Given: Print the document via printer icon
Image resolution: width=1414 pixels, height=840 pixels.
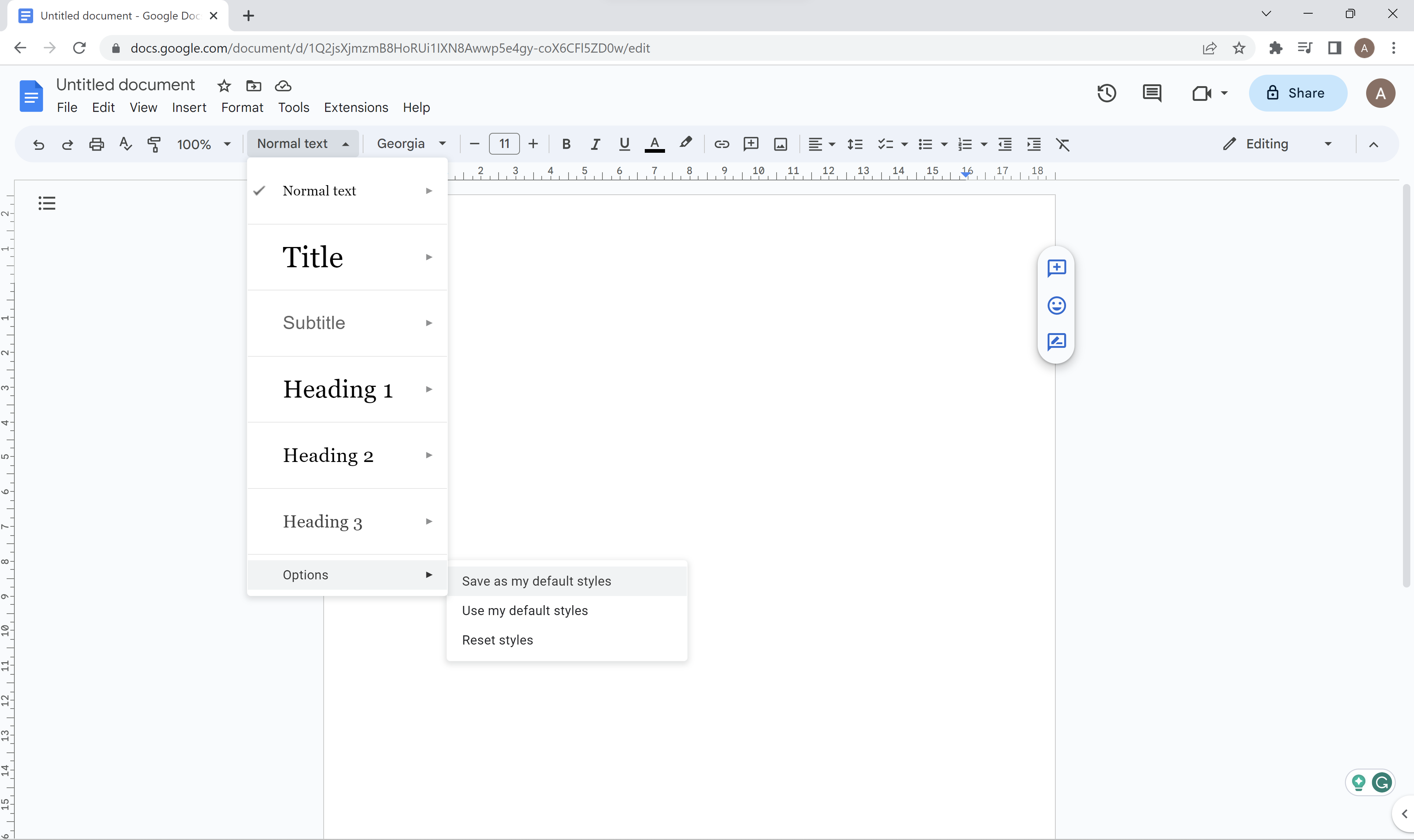Looking at the screenshot, I should (97, 144).
